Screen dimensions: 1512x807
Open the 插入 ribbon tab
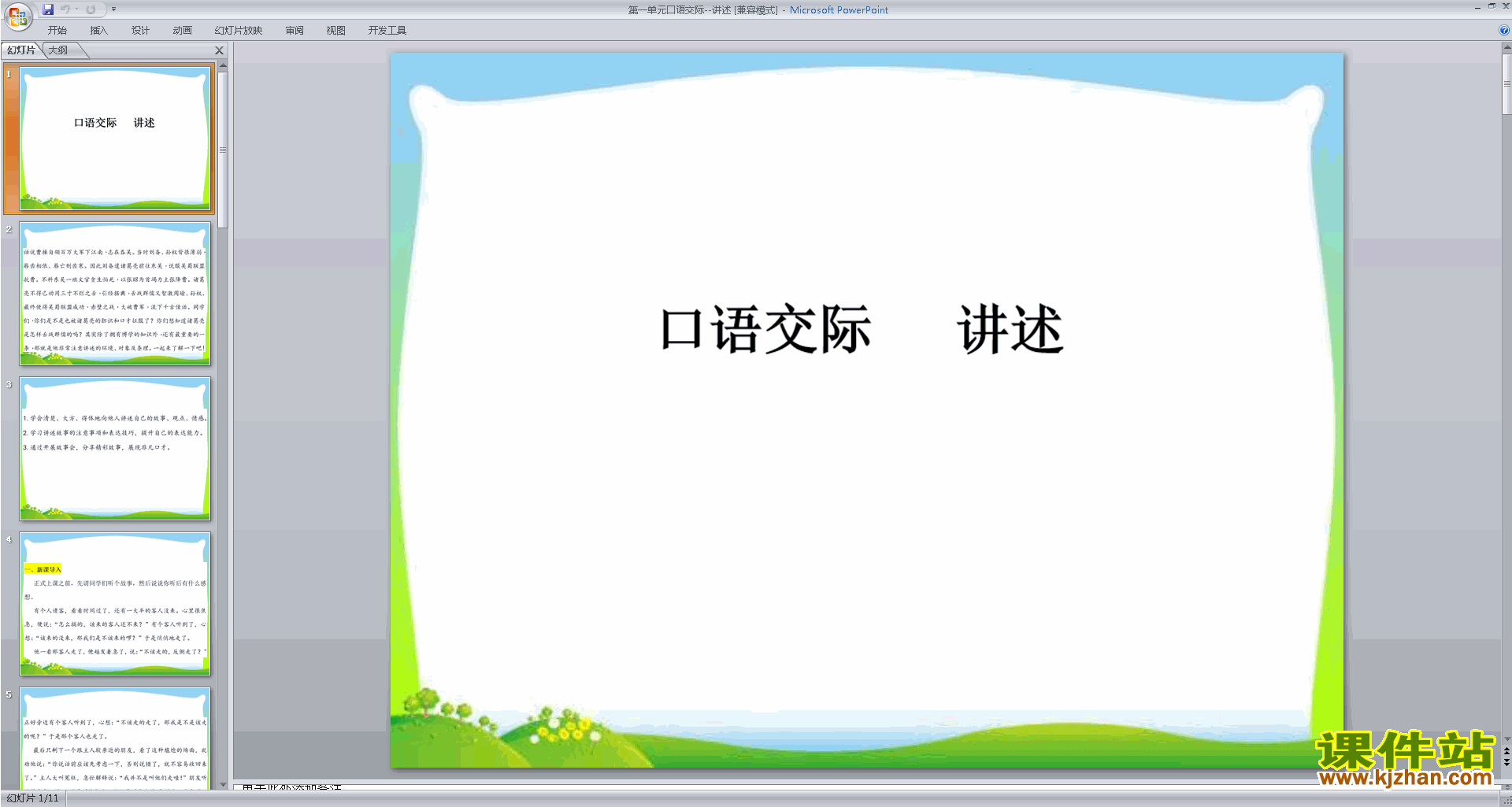pos(98,31)
